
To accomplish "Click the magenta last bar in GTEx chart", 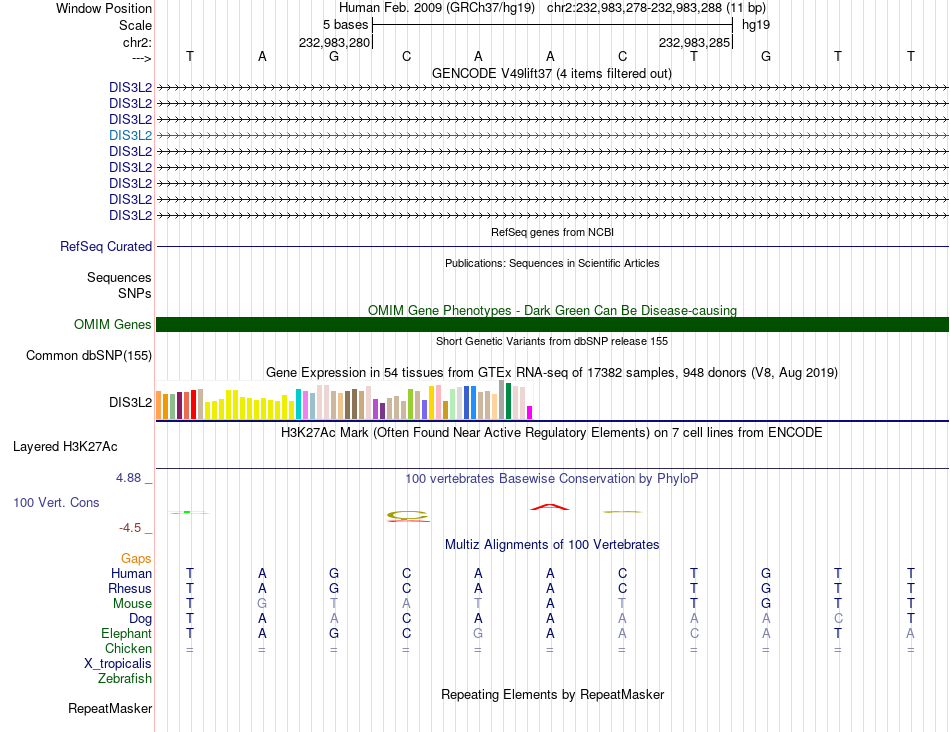I will tap(530, 413).
